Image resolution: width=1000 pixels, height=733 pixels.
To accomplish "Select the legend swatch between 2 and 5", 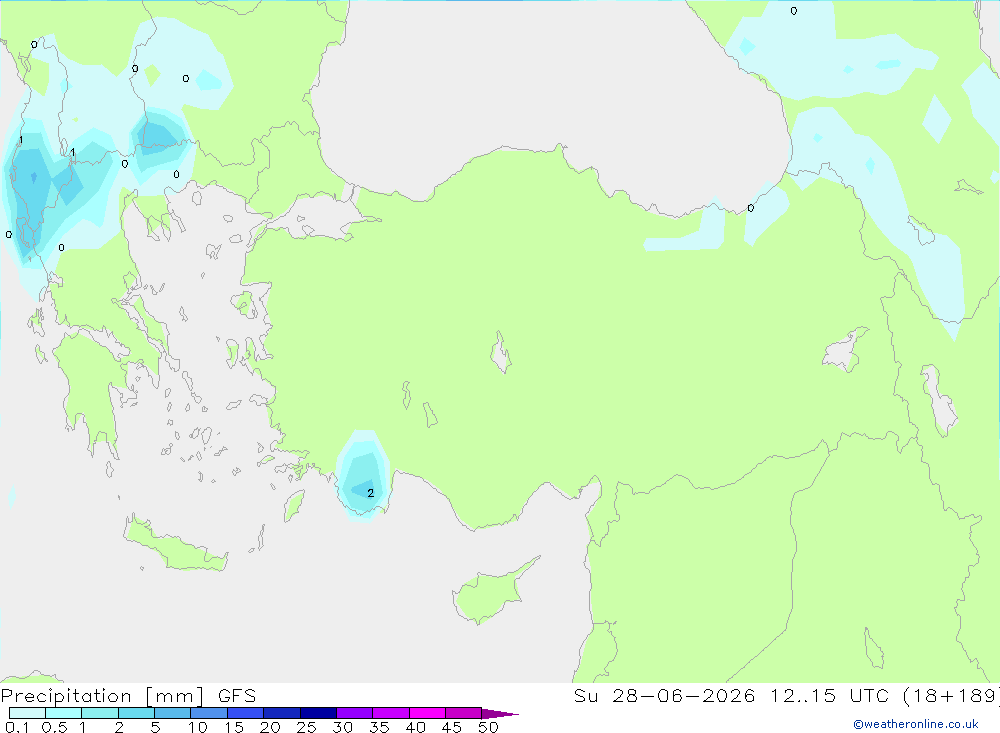I will tap(136, 713).
